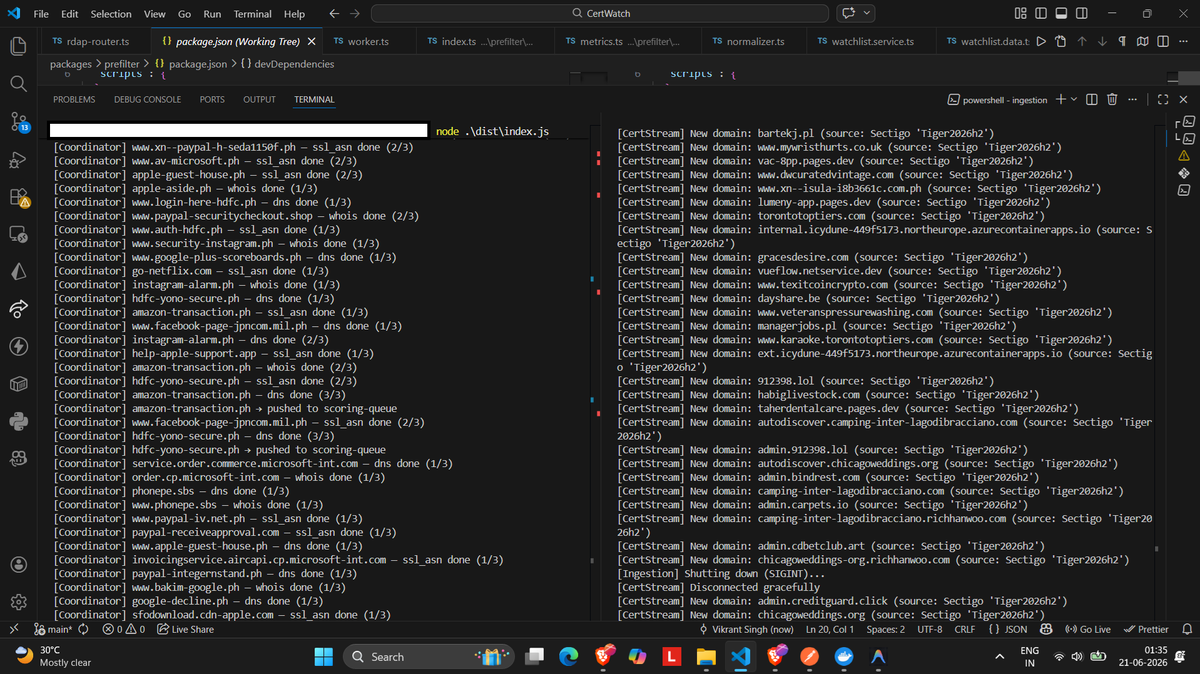Open the Manage gear menu
Viewport: 1200px width, 674px height.
[x=18, y=602]
